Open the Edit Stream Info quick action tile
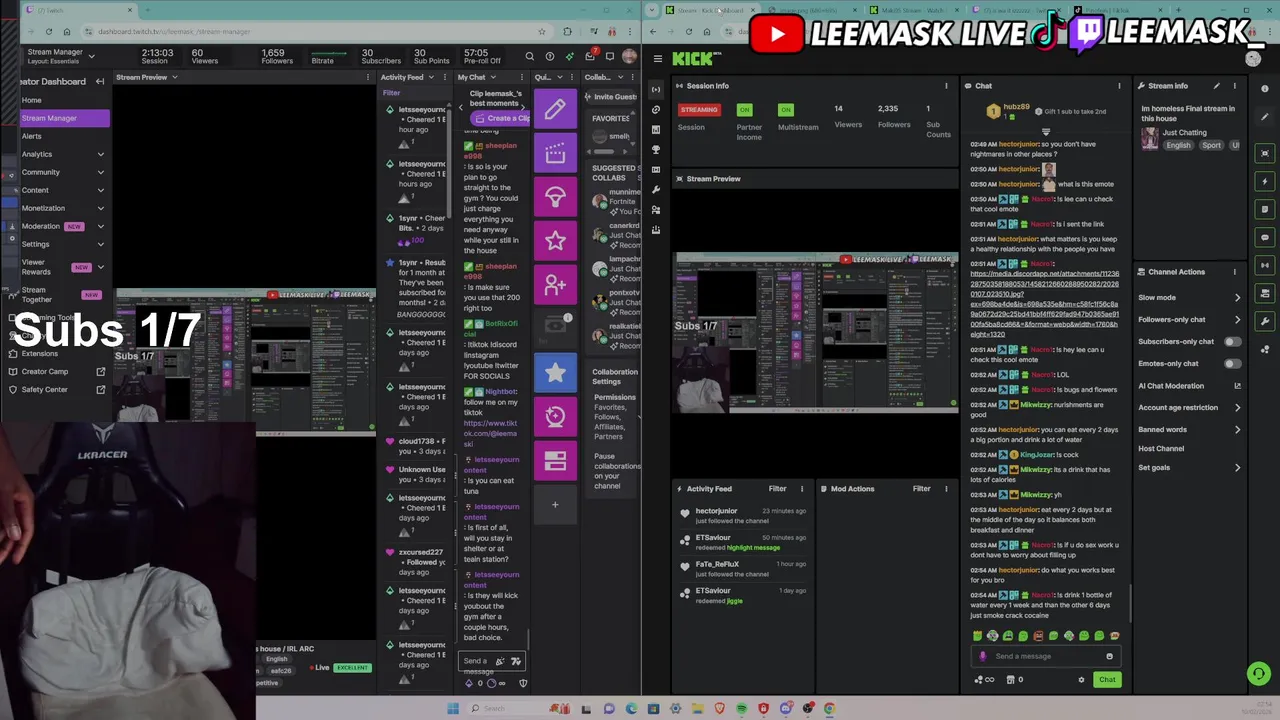This screenshot has width=1280, height=720. [555, 109]
